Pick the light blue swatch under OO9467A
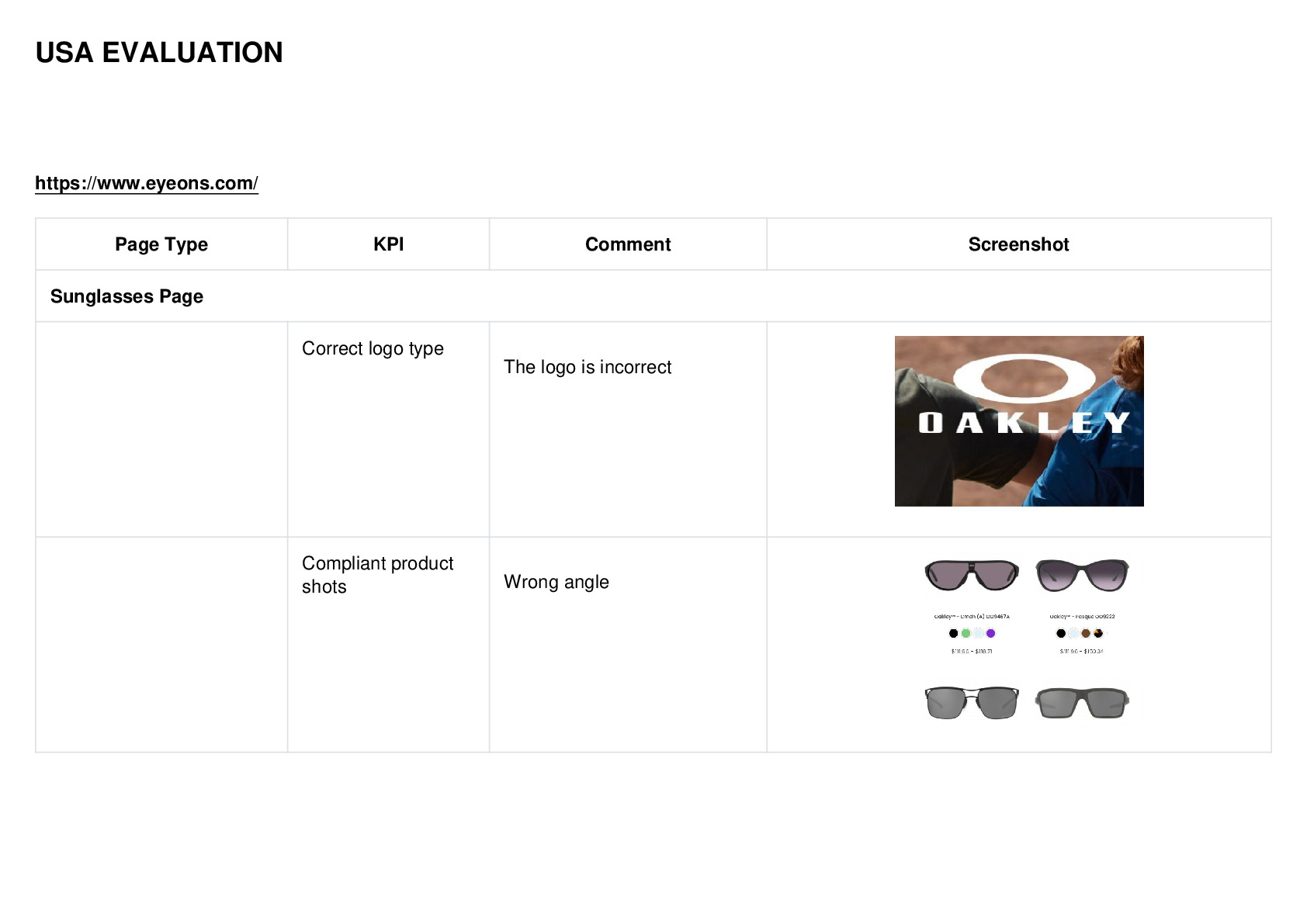The image size is (1307, 924). (x=979, y=633)
